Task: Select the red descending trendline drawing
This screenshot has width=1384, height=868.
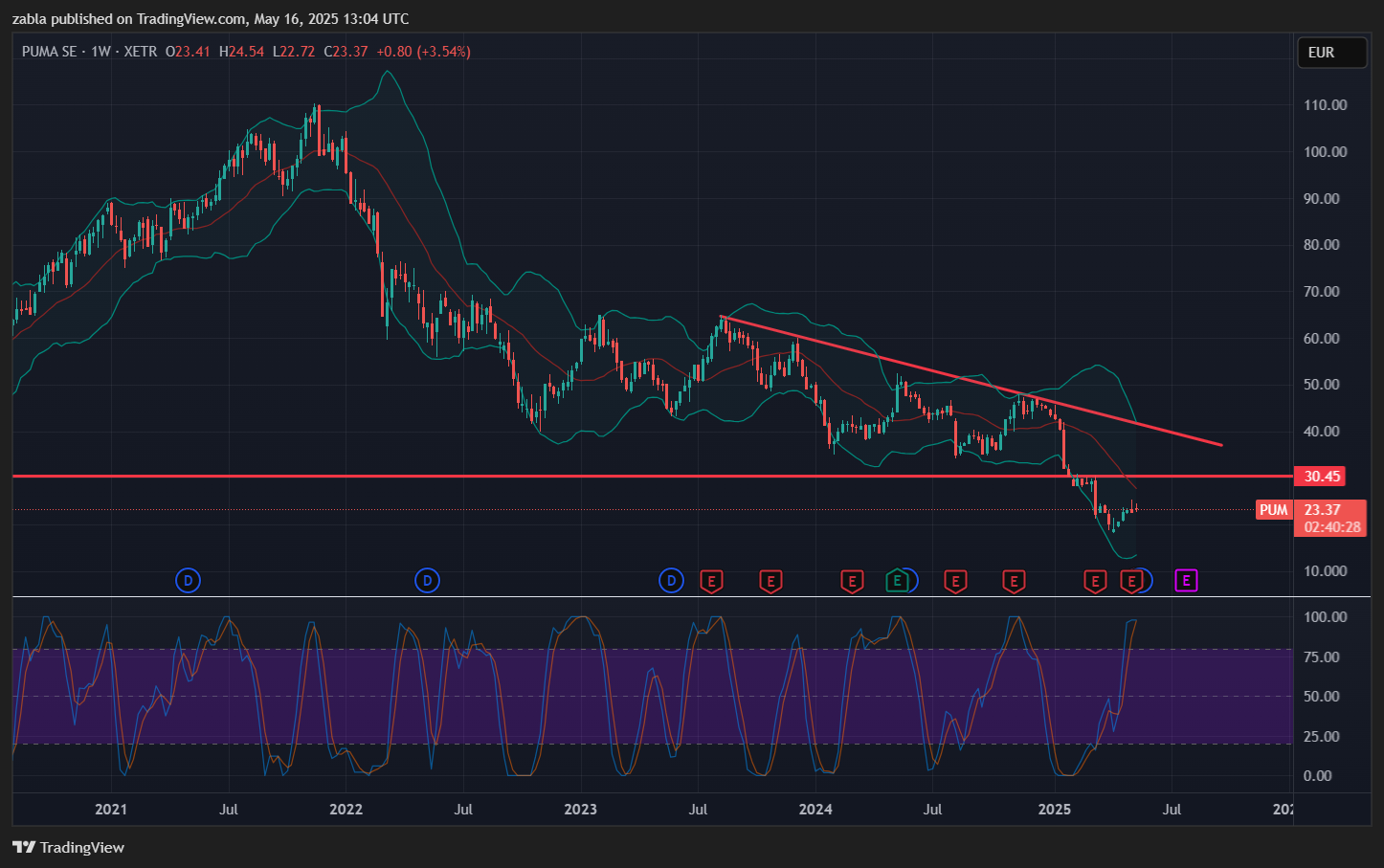Action: point(971,380)
